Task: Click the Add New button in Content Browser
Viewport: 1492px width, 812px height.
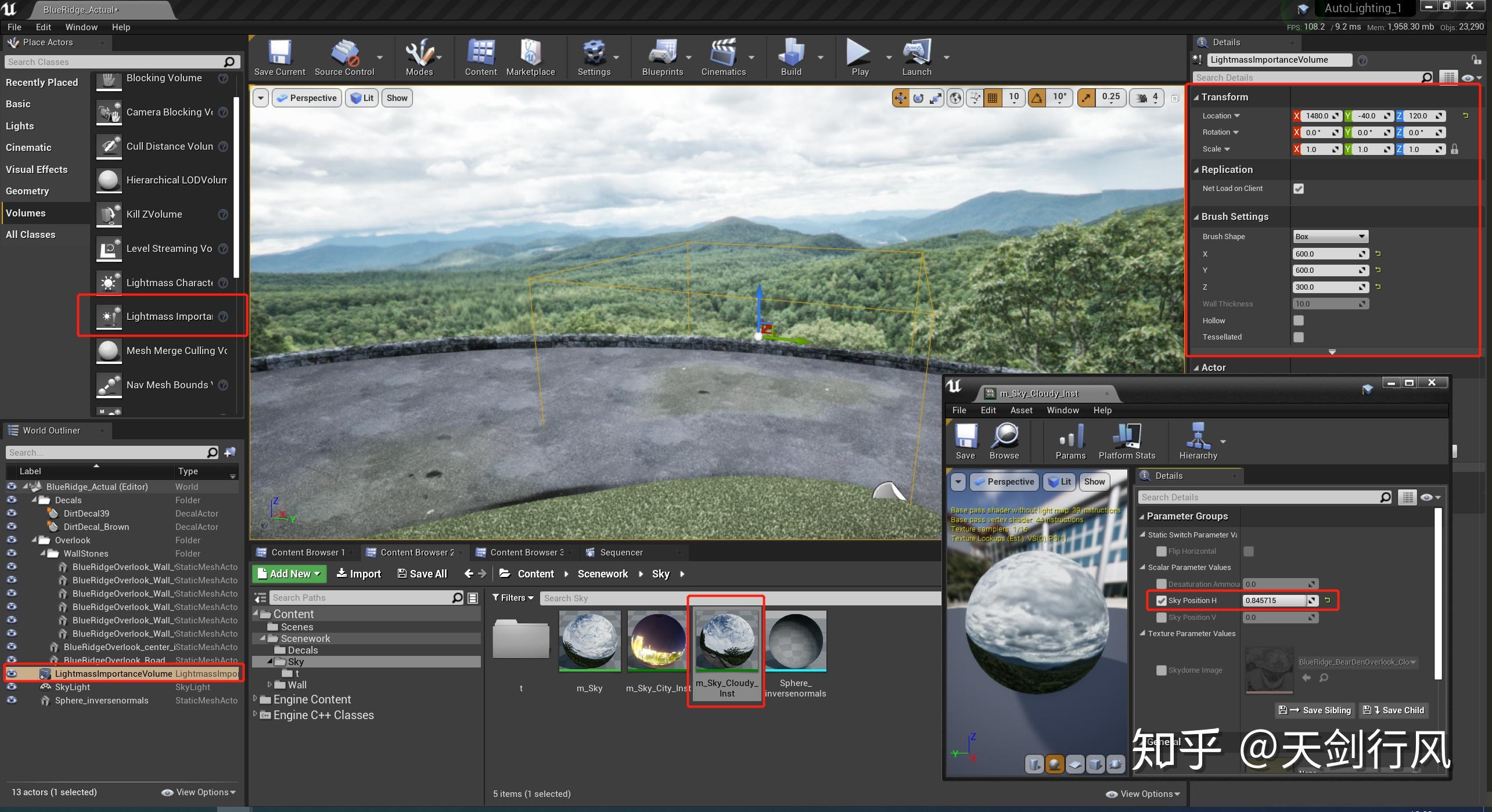Action: (x=289, y=573)
